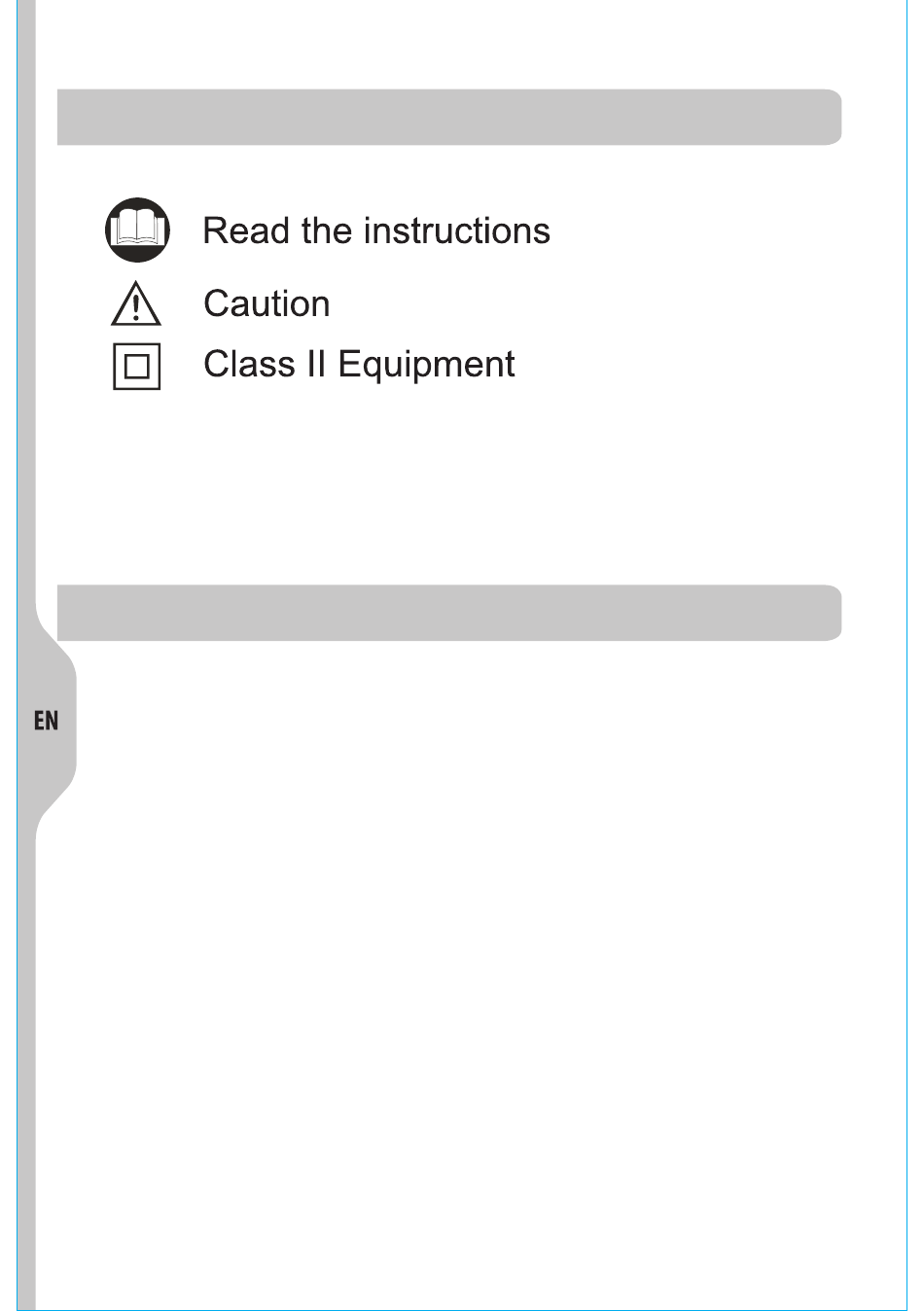Click the rounded right end of lower gray bar
Viewport: 924px width, 1311px height.
click(x=829, y=613)
